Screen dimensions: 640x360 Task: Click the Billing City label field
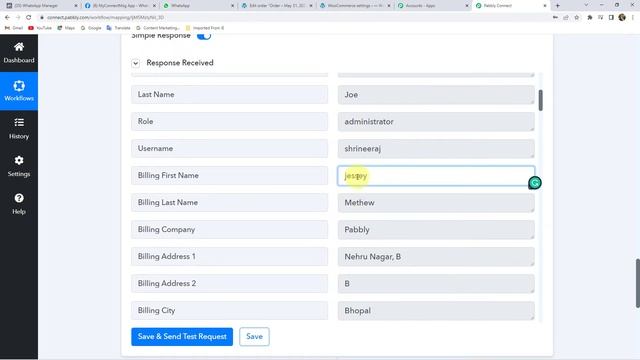[x=229, y=310]
